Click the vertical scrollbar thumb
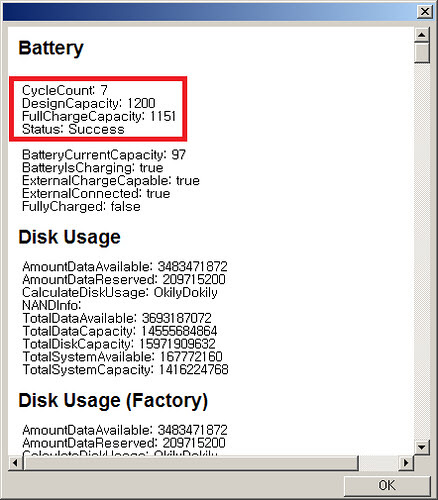 (x=422, y=52)
